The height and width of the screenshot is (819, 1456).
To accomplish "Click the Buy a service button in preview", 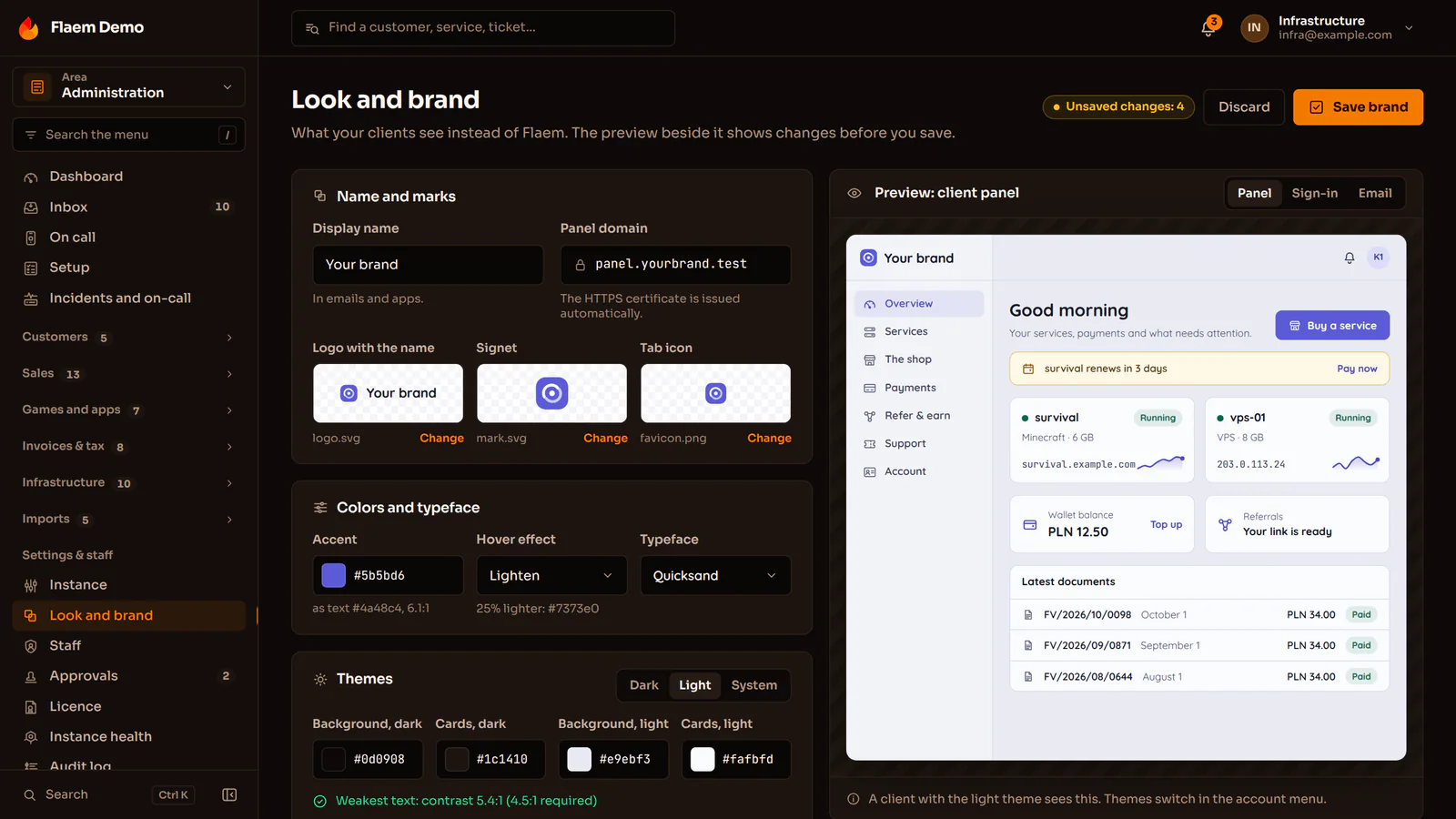I will (x=1332, y=326).
